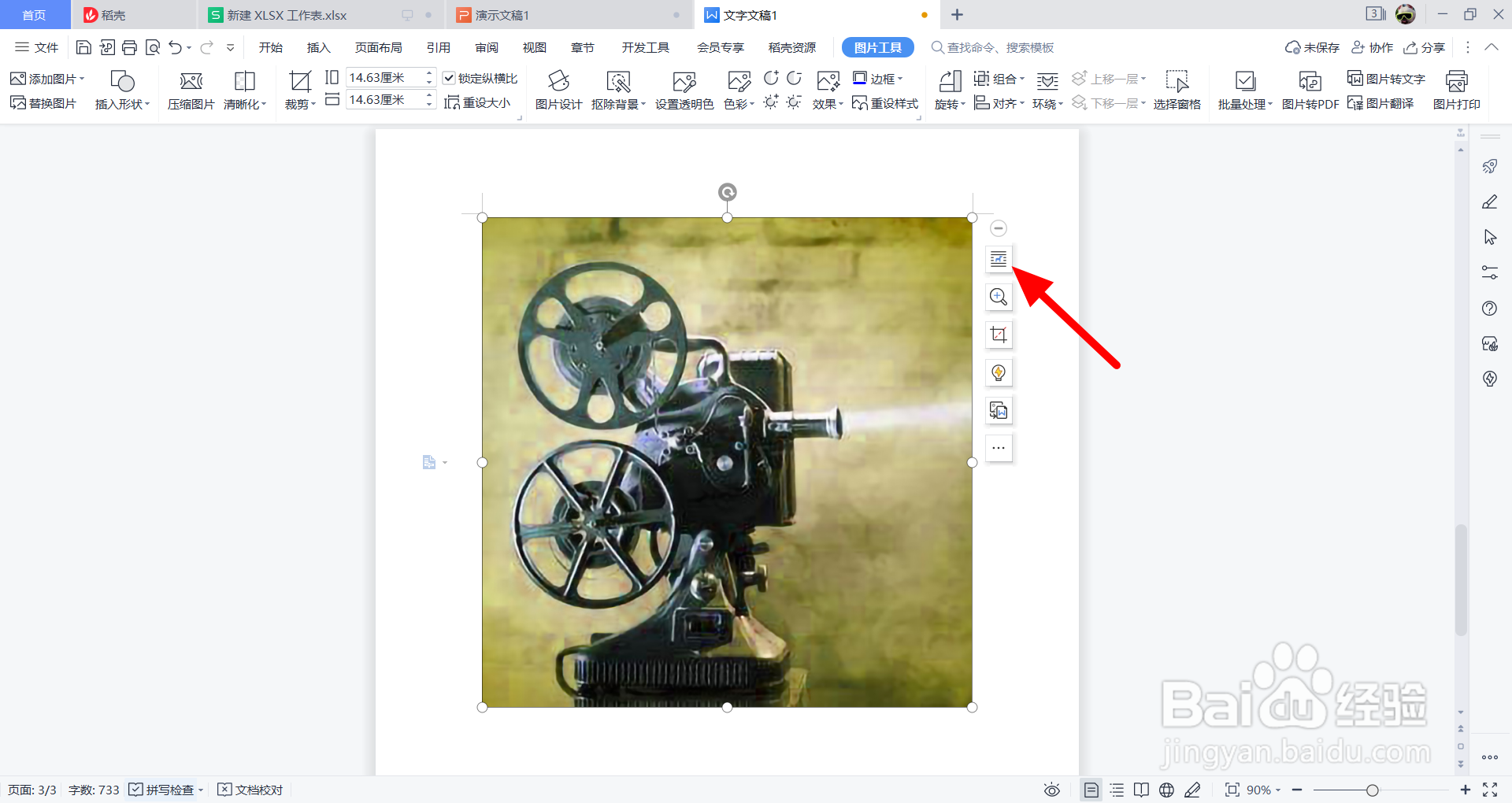This screenshot has height=803, width=1512.
Task: Click the save document icon
Action: 83,48
